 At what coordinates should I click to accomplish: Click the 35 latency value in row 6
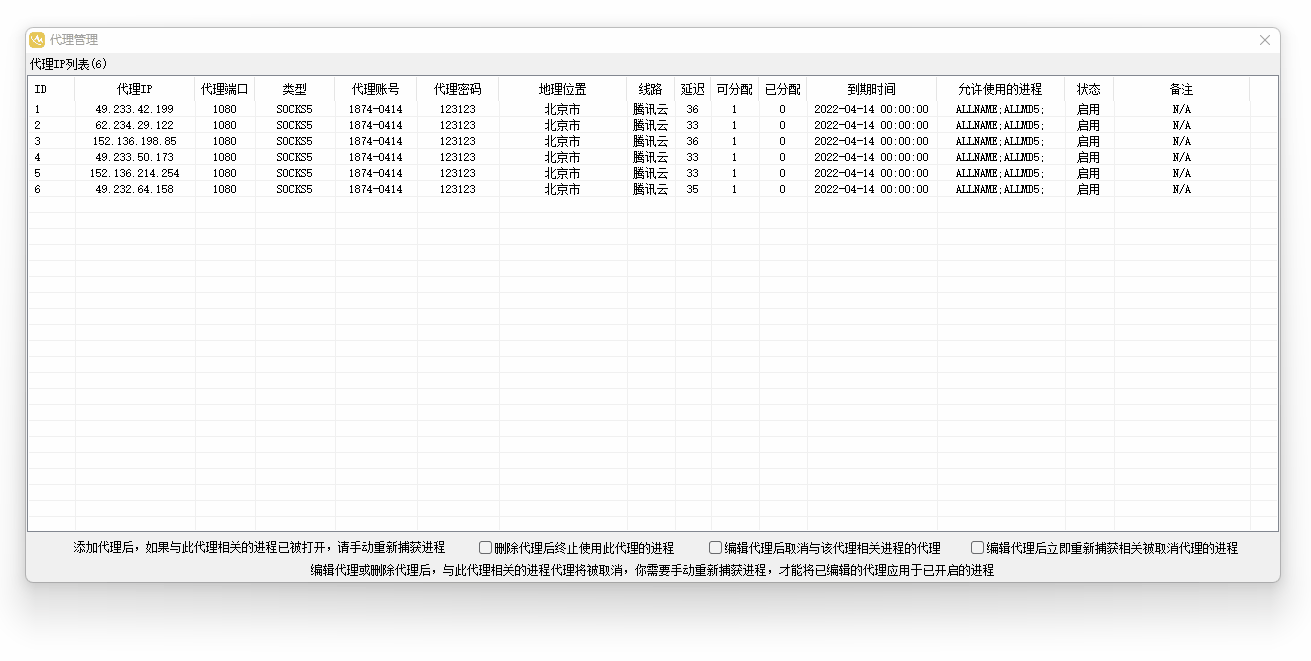(693, 189)
